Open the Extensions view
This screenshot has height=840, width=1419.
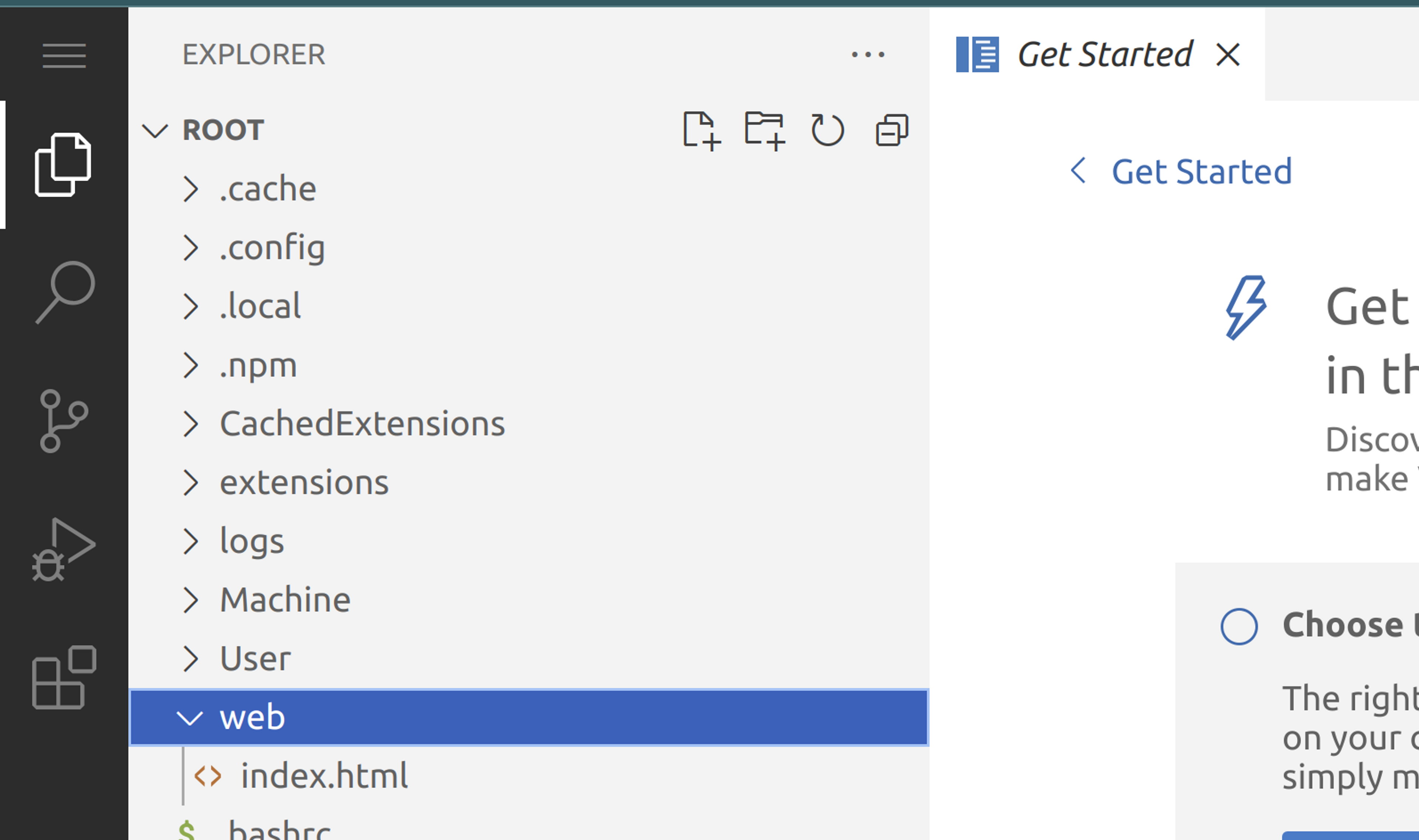pyautogui.click(x=64, y=677)
